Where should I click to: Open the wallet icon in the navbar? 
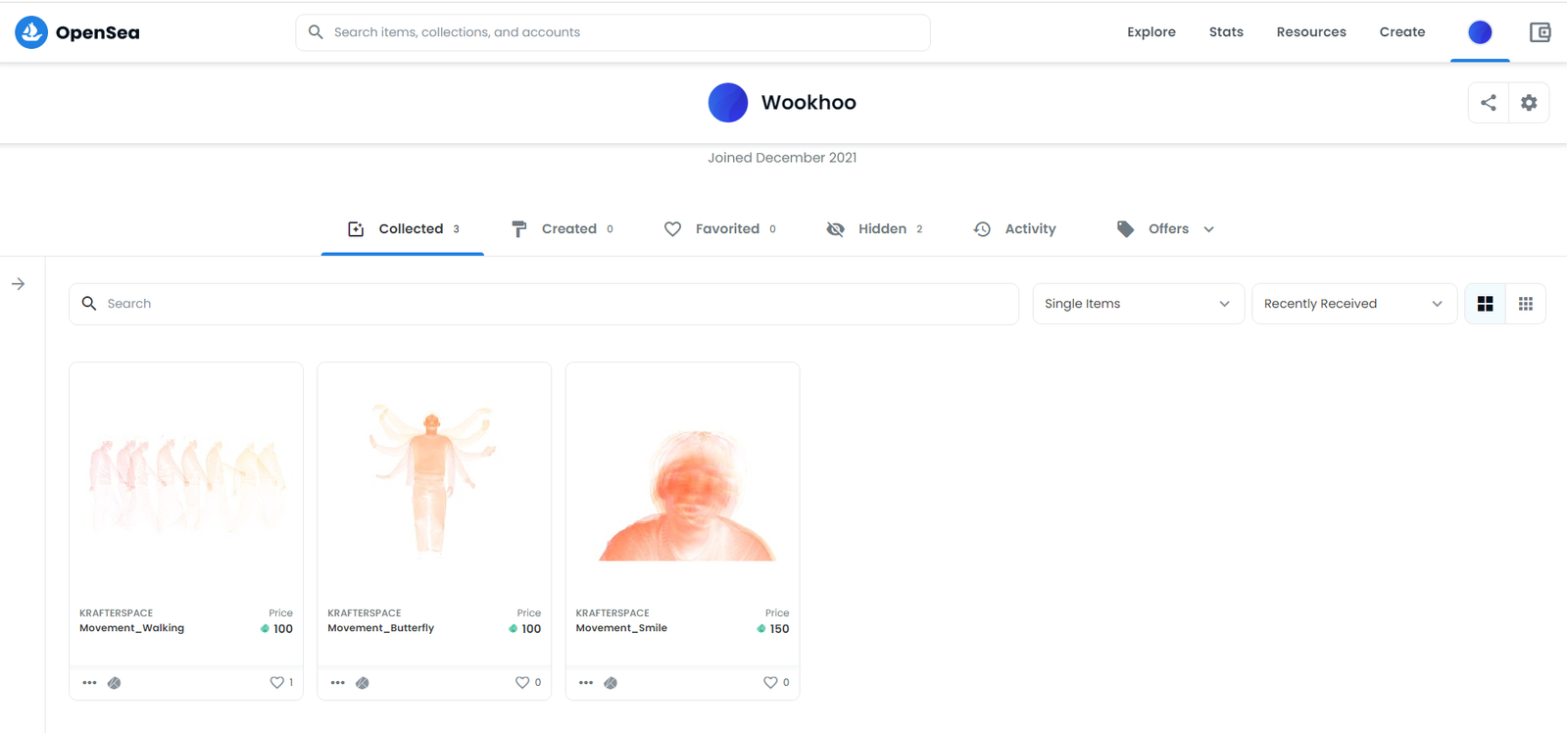click(x=1540, y=32)
